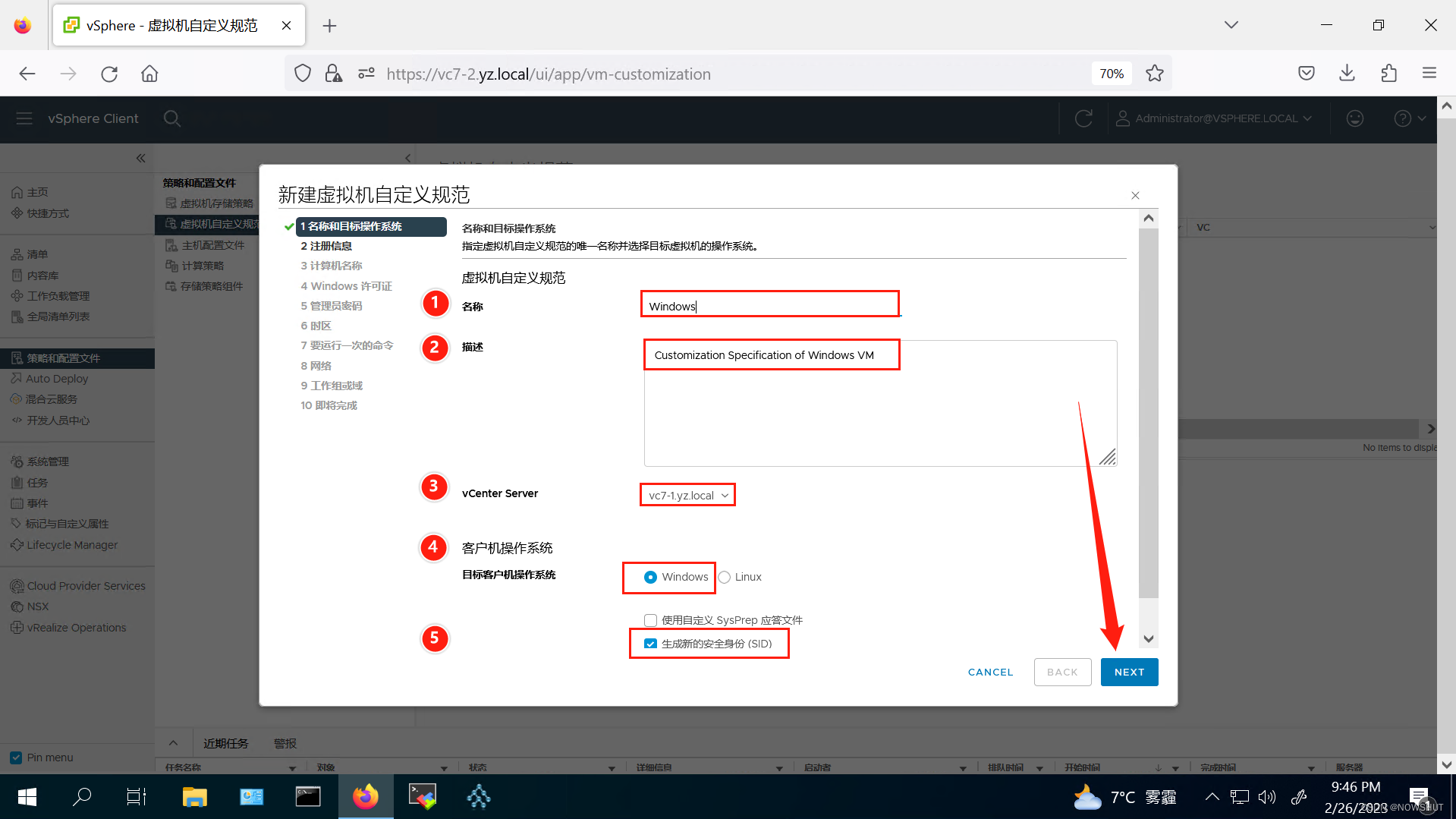Click the 70% zoom level indicator

click(x=1112, y=74)
